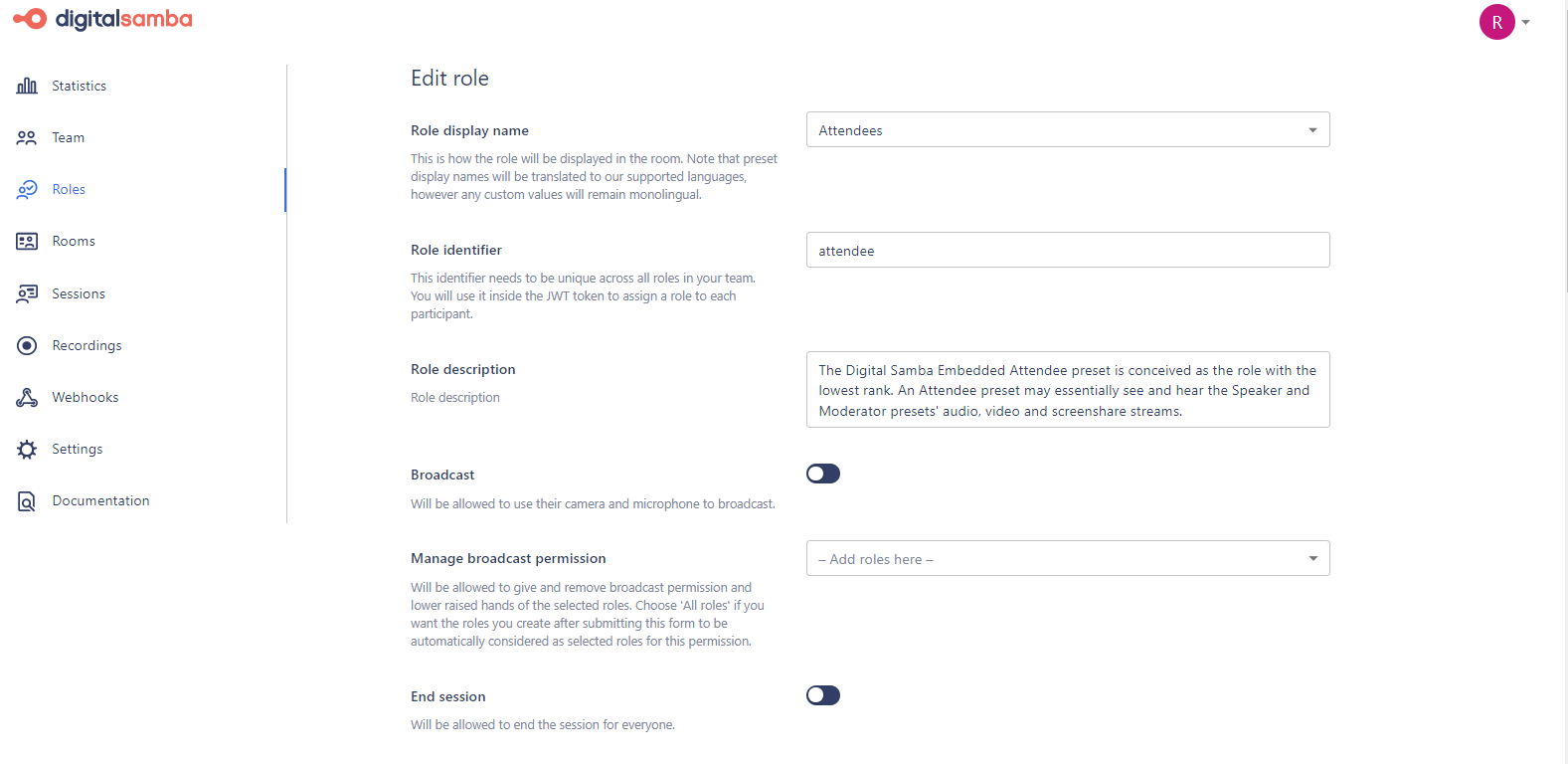
Task: Expand the Add roles here dropdown
Action: point(1067,559)
